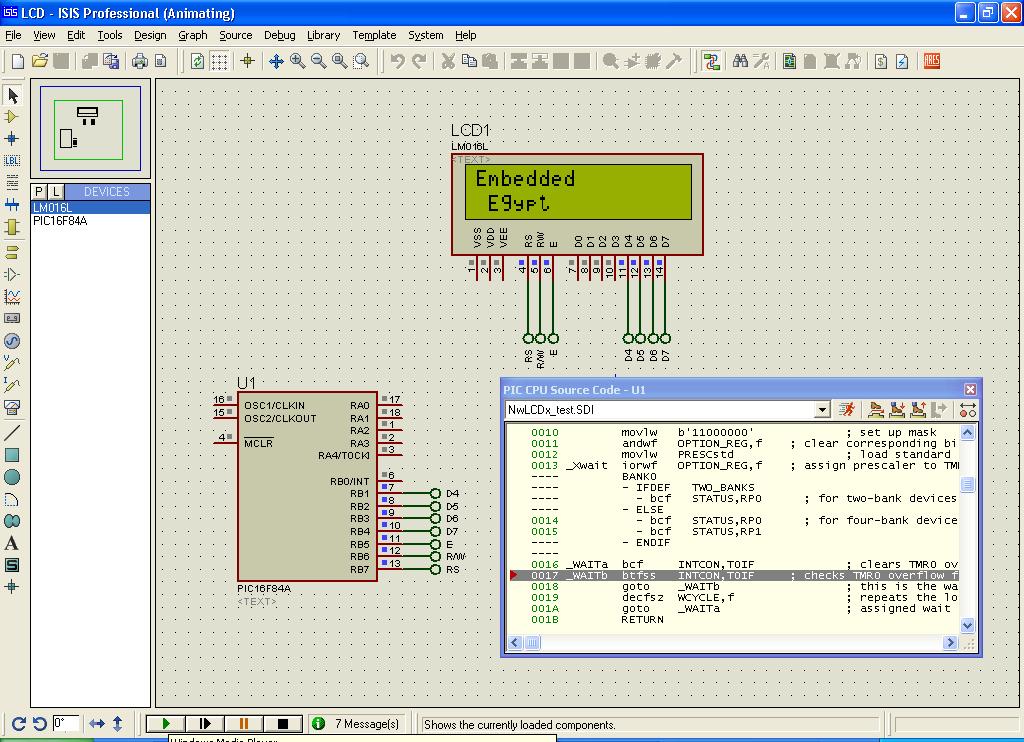Open the Graph menu
This screenshot has height=742, width=1024.
point(193,35)
